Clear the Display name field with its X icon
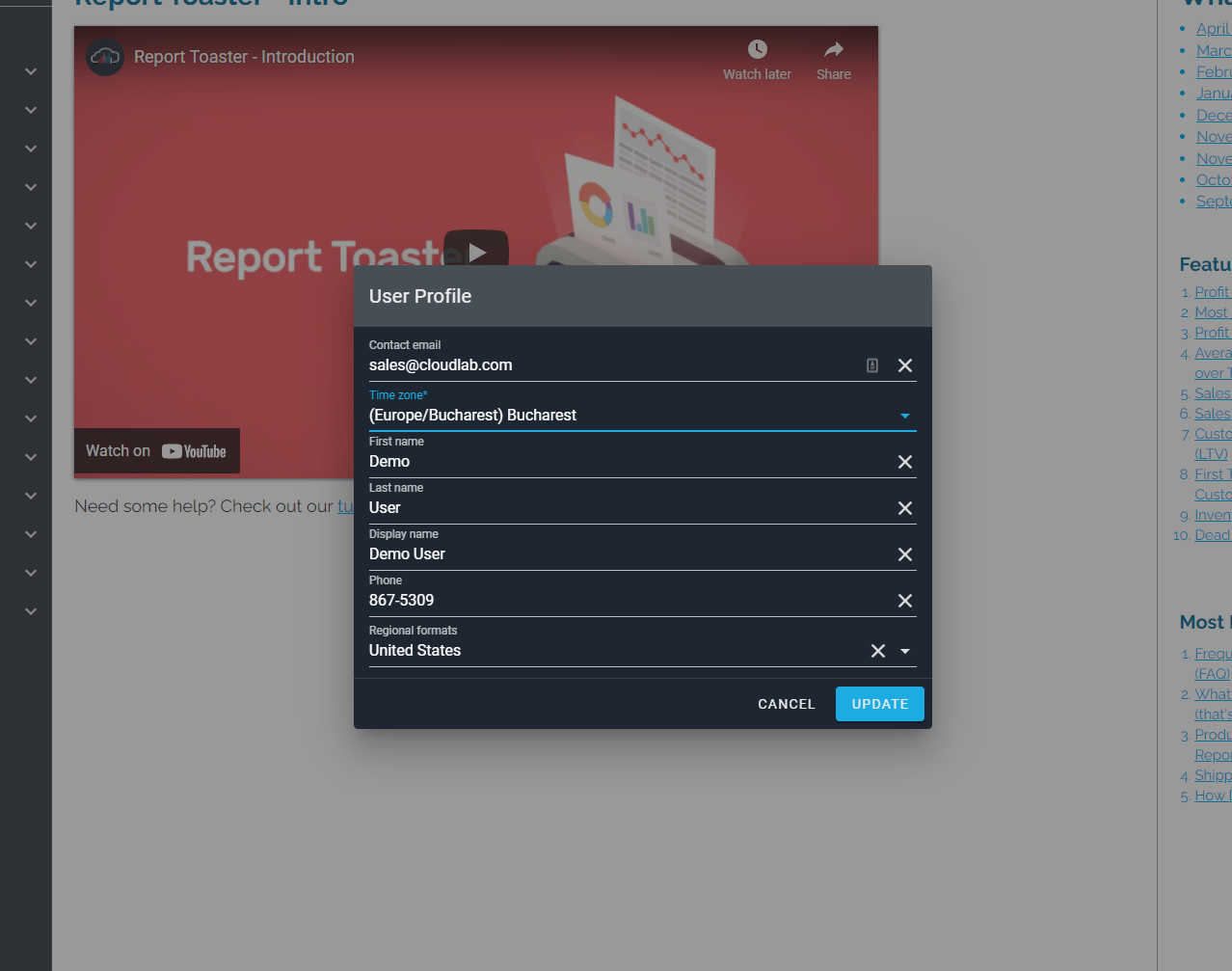 904,553
